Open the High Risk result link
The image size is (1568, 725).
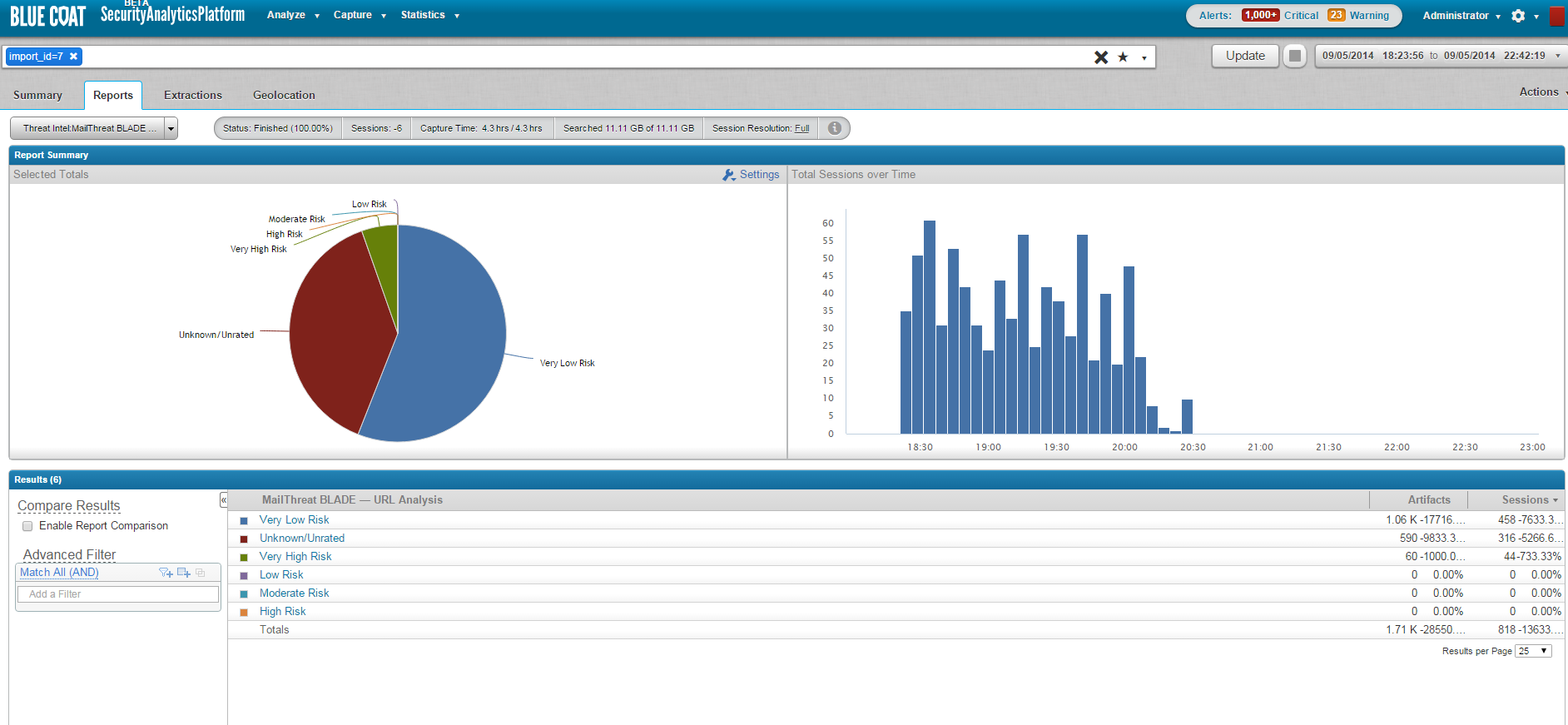click(282, 612)
